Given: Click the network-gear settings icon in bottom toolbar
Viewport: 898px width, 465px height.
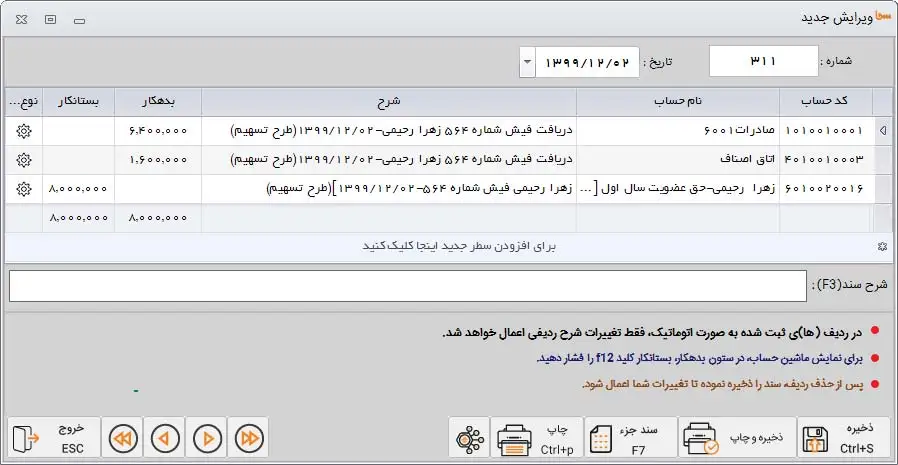Looking at the screenshot, I should pos(468,438).
